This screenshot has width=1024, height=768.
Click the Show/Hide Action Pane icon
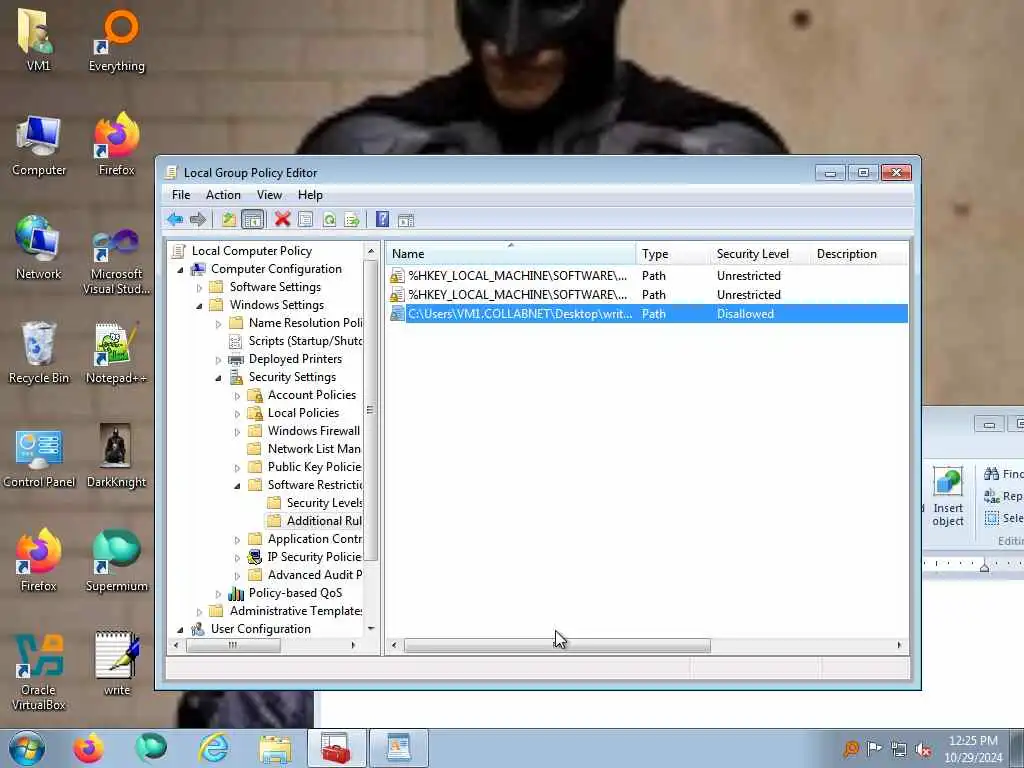(x=406, y=220)
